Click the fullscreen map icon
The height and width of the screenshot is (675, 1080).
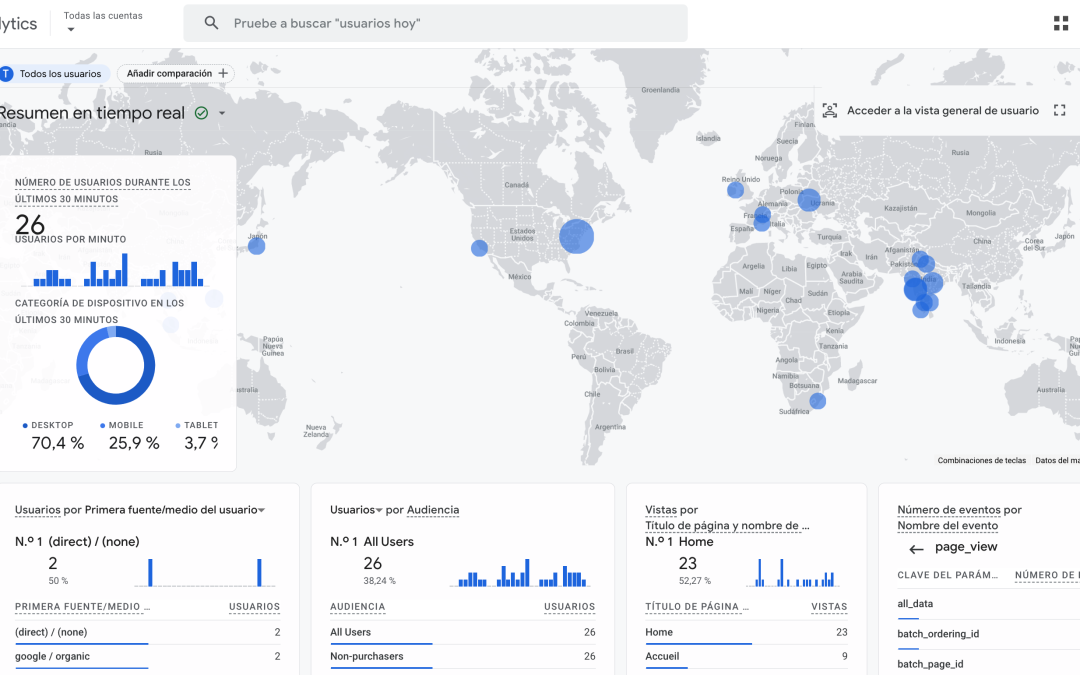1060,111
